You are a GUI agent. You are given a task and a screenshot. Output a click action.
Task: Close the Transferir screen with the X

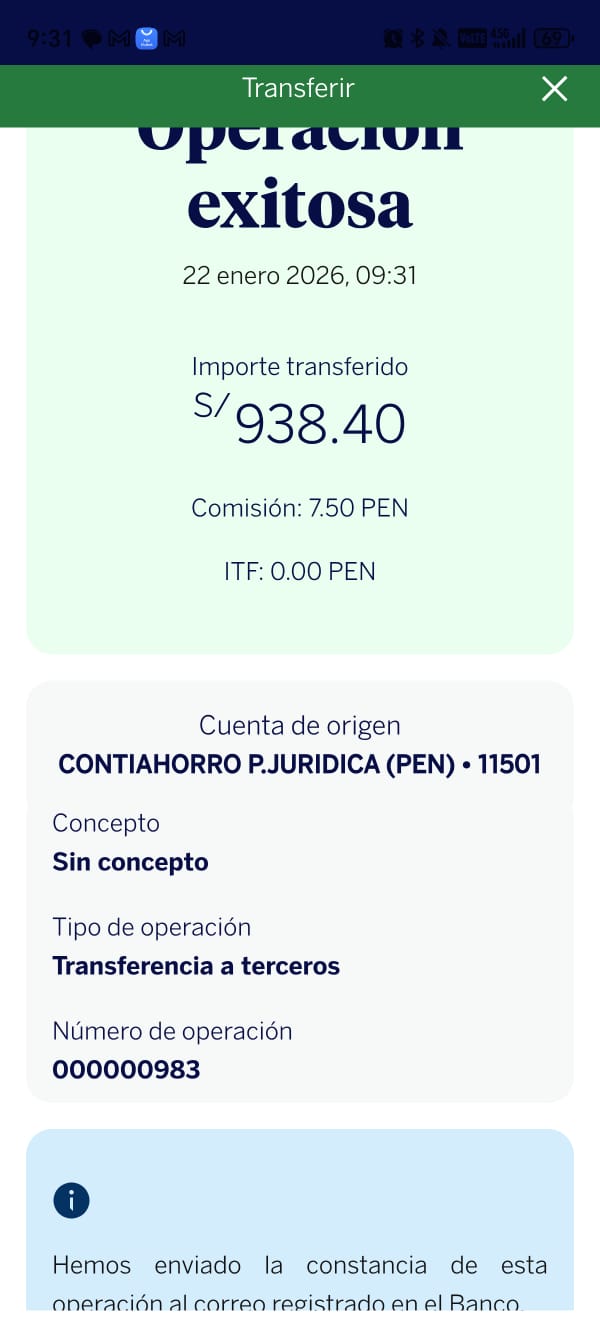(554, 89)
